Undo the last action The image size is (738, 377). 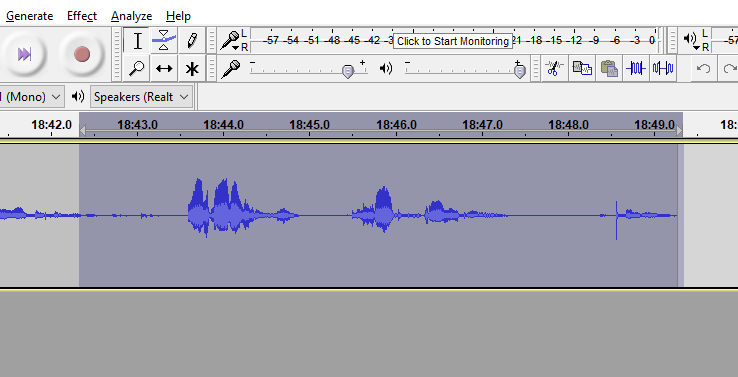coord(703,69)
